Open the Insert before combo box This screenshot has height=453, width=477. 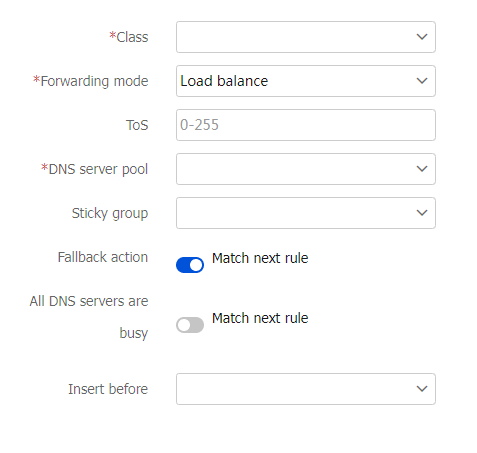[x=306, y=389]
